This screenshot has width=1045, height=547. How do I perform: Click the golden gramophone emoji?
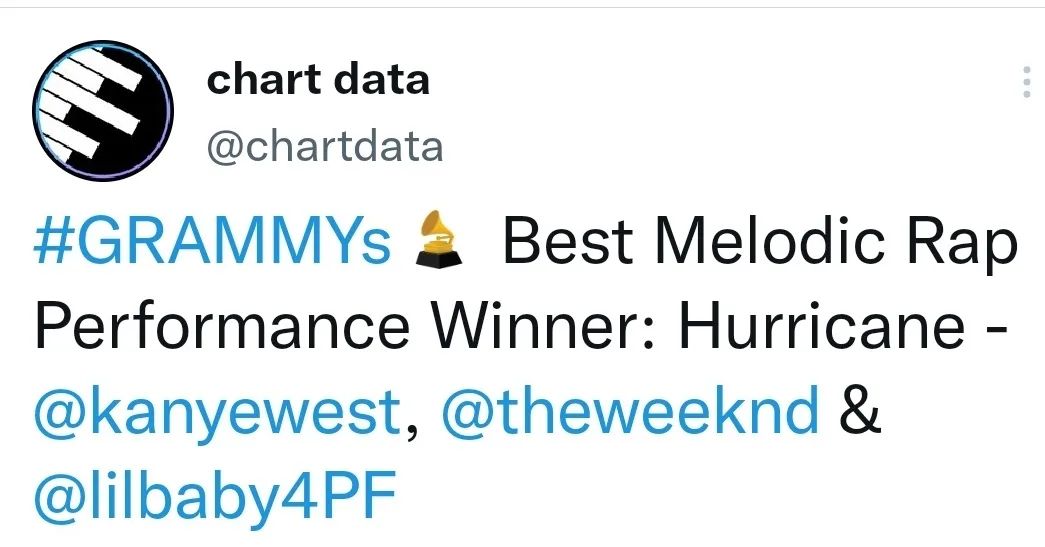click(439, 239)
